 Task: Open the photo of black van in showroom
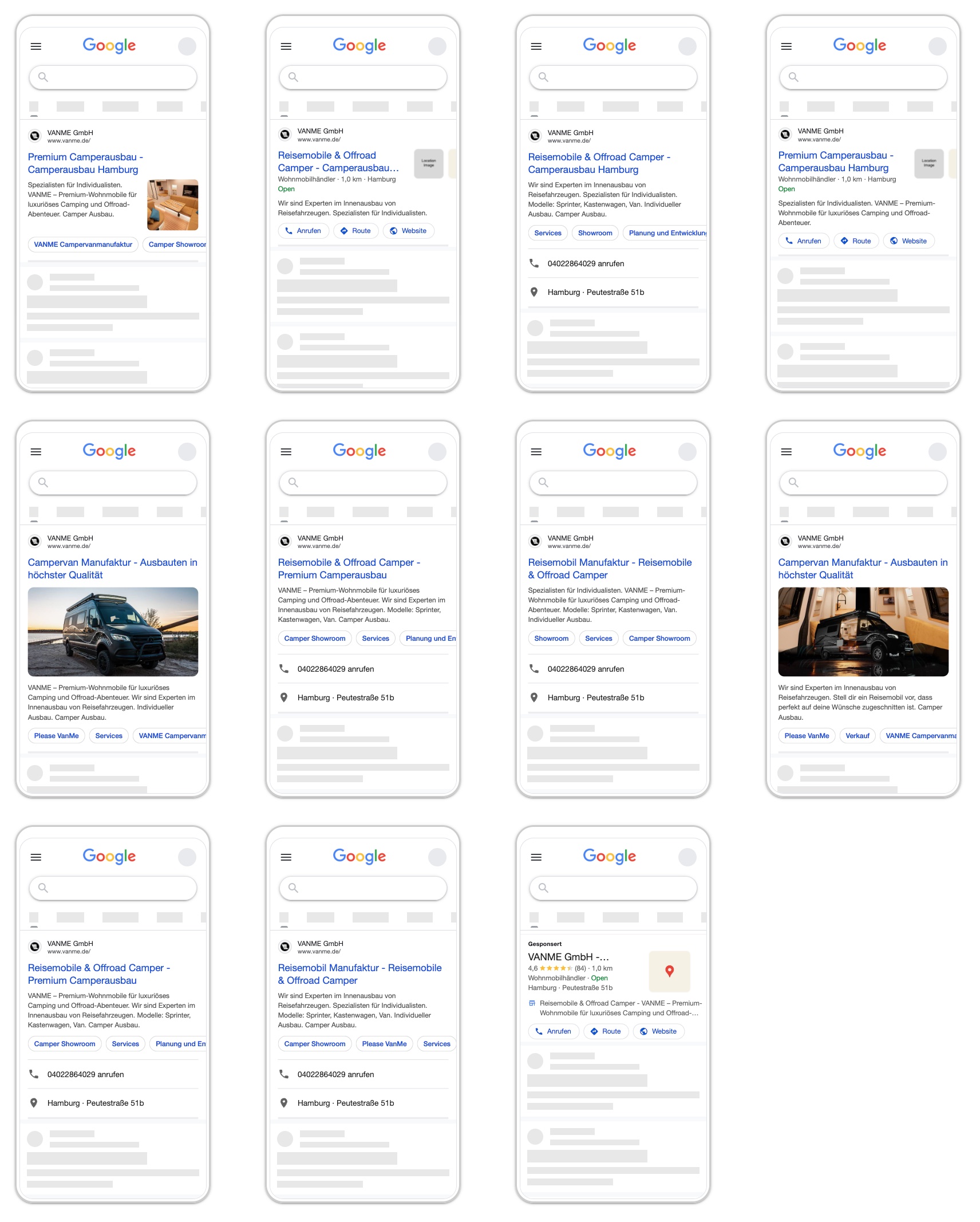click(x=863, y=632)
